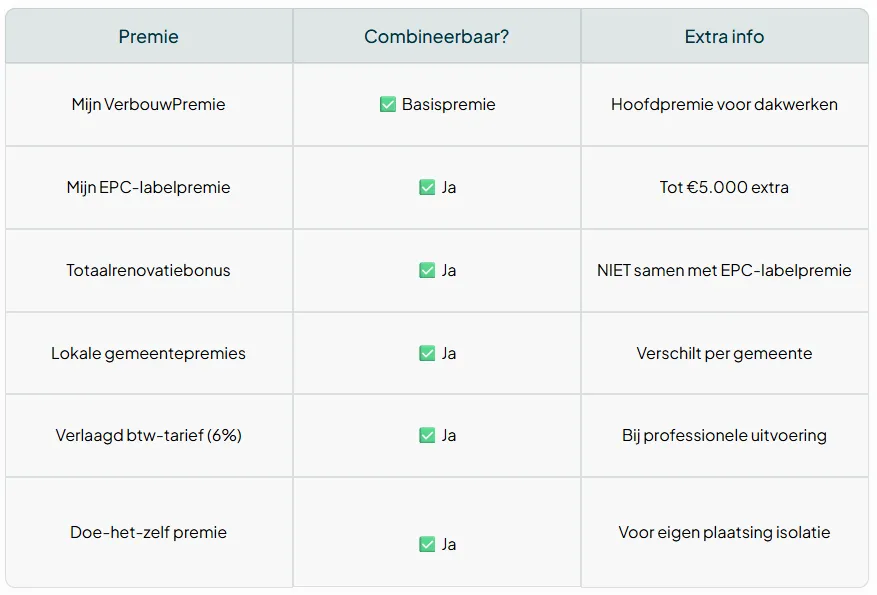The image size is (877, 595).
Task: Click 'Voor eigen plaatsing isolatie' text
Action: (724, 532)
